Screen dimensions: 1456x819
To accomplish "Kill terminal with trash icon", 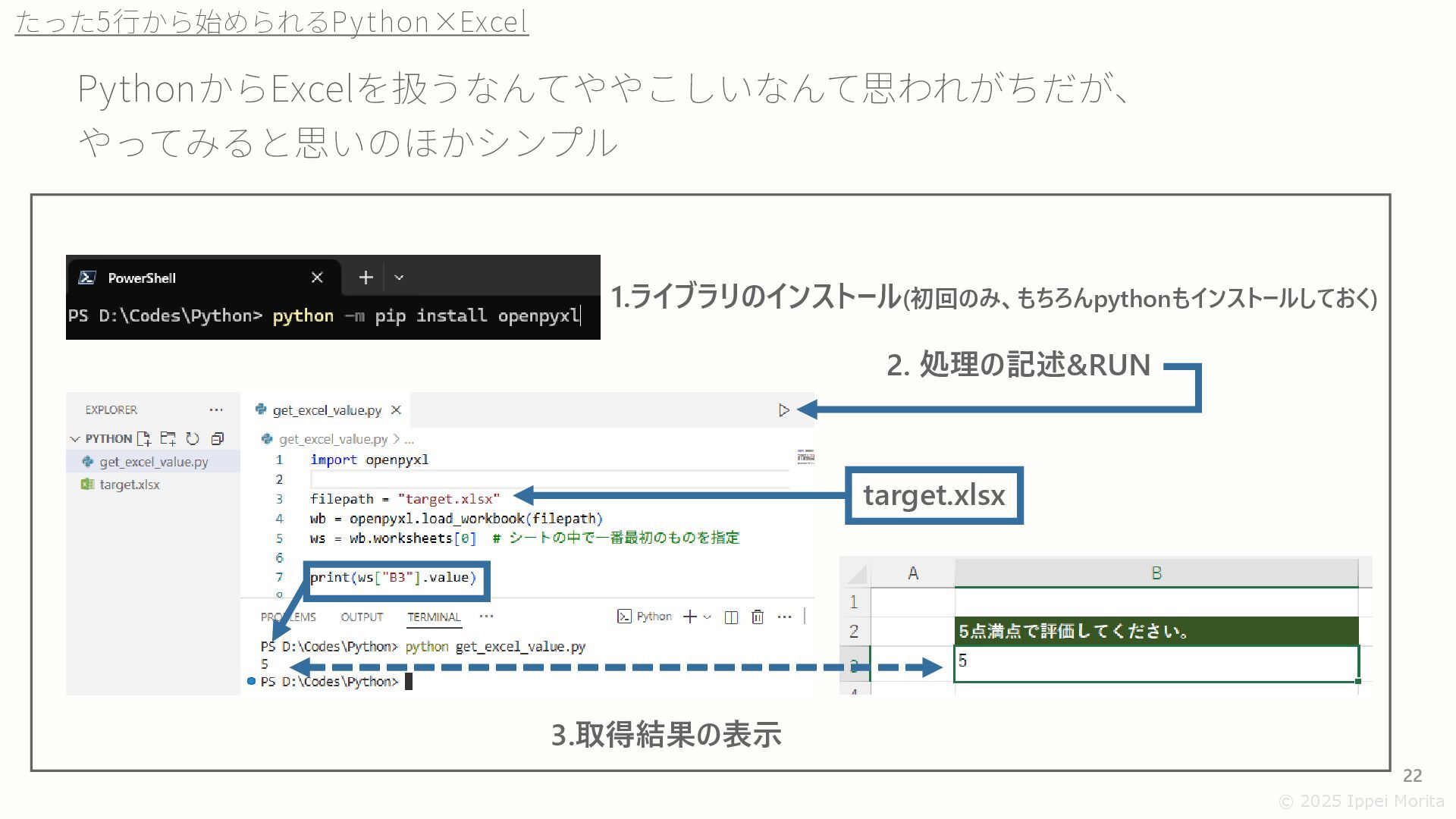I will pos(757,617).
